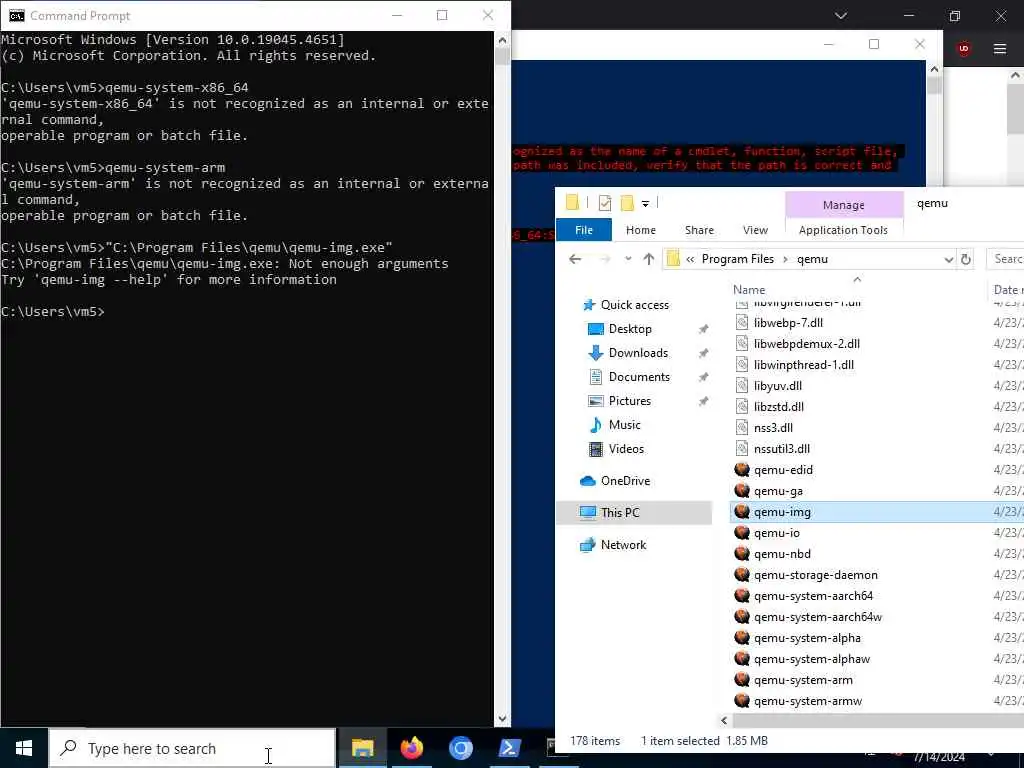1024x768 pixels.
Task: Click the Properties icon in Explorer quick toolbar
Action: click(605, 204)
